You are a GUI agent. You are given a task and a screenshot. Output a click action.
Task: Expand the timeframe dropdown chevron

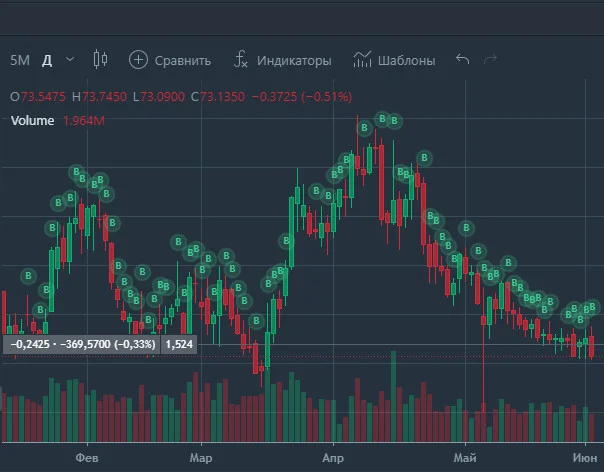click(70, 59)
